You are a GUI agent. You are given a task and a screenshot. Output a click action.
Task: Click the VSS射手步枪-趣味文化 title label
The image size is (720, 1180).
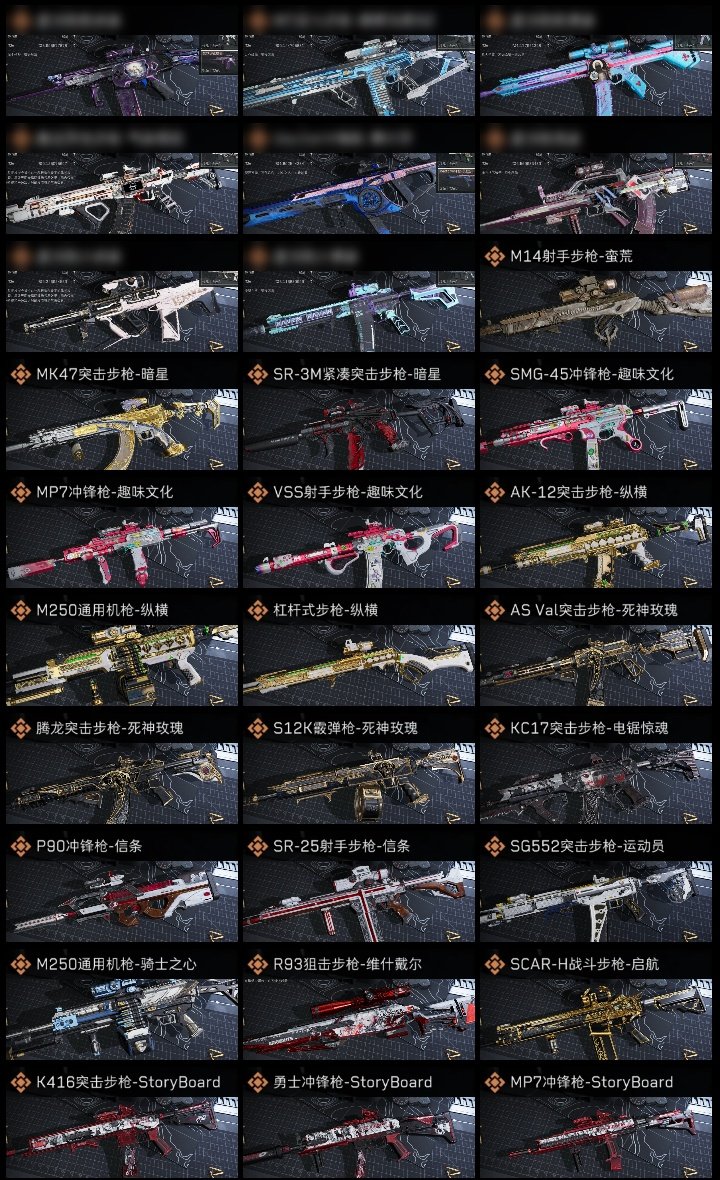[348, 492]
